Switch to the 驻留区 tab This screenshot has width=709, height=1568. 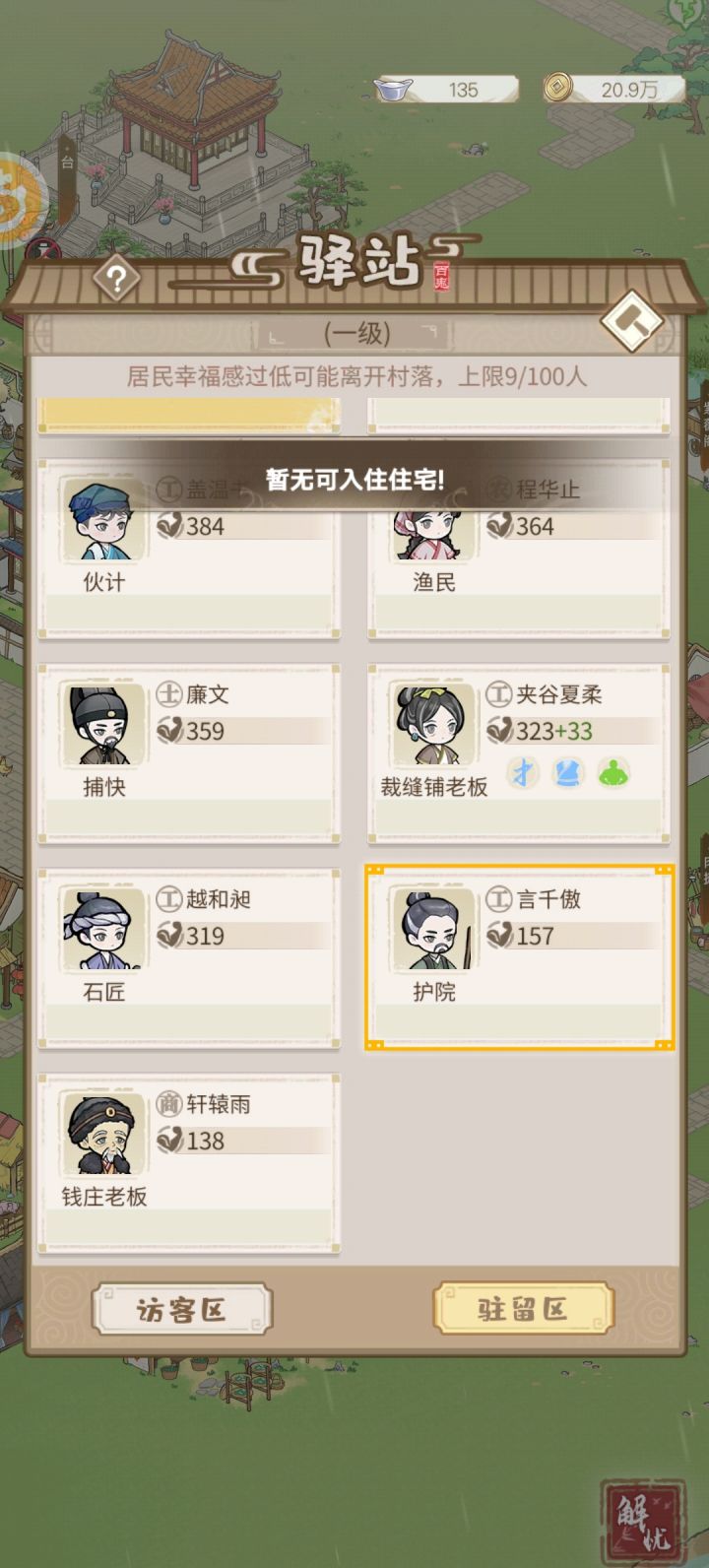click(x=523, y=1309)
